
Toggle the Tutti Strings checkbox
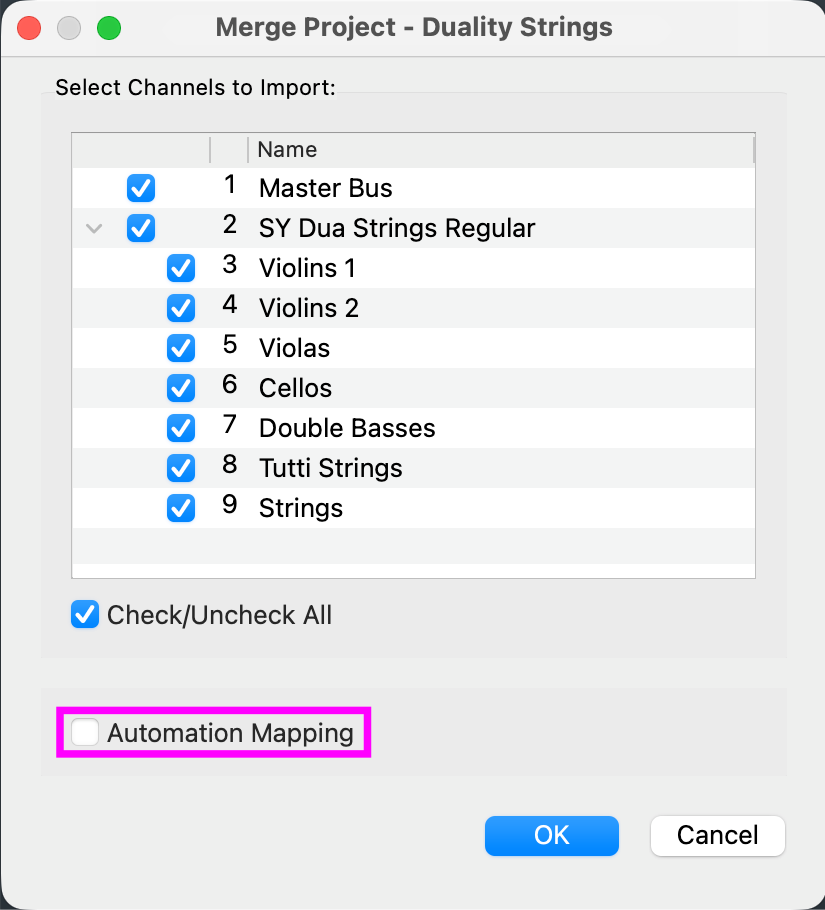181,468
